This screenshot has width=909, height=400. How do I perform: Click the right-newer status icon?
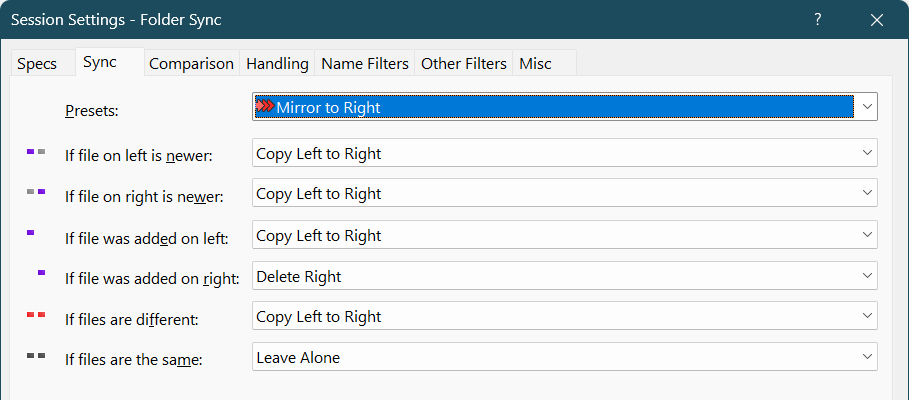(36, 191)
